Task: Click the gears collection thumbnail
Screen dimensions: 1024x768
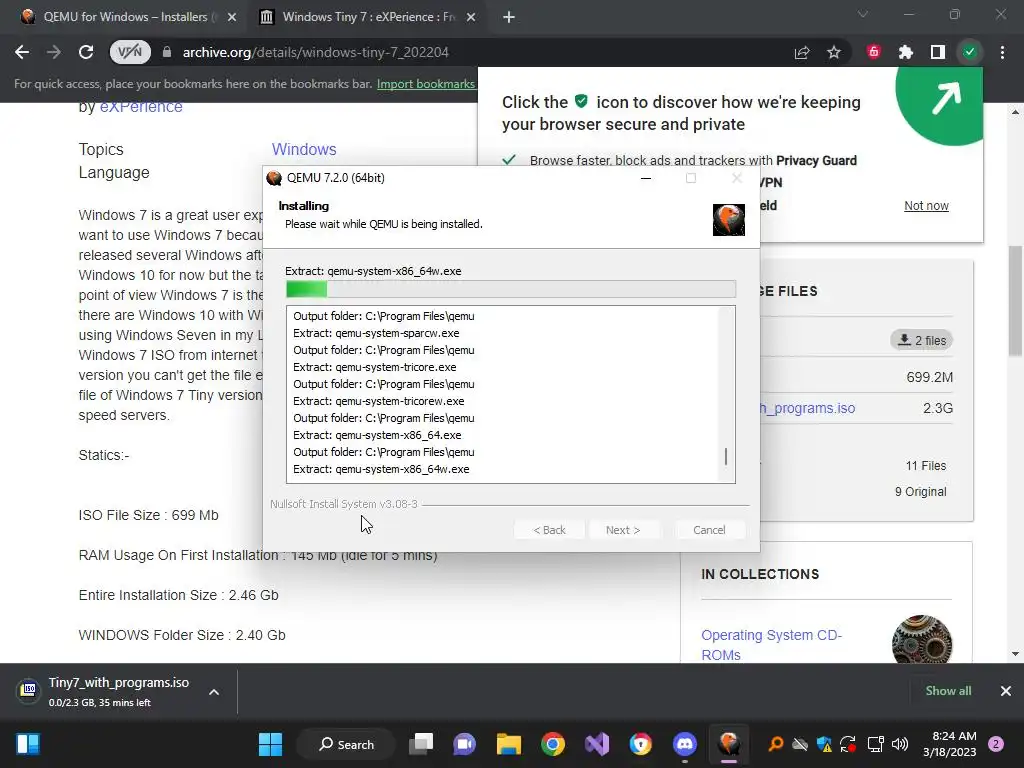Action: [921, 641]
